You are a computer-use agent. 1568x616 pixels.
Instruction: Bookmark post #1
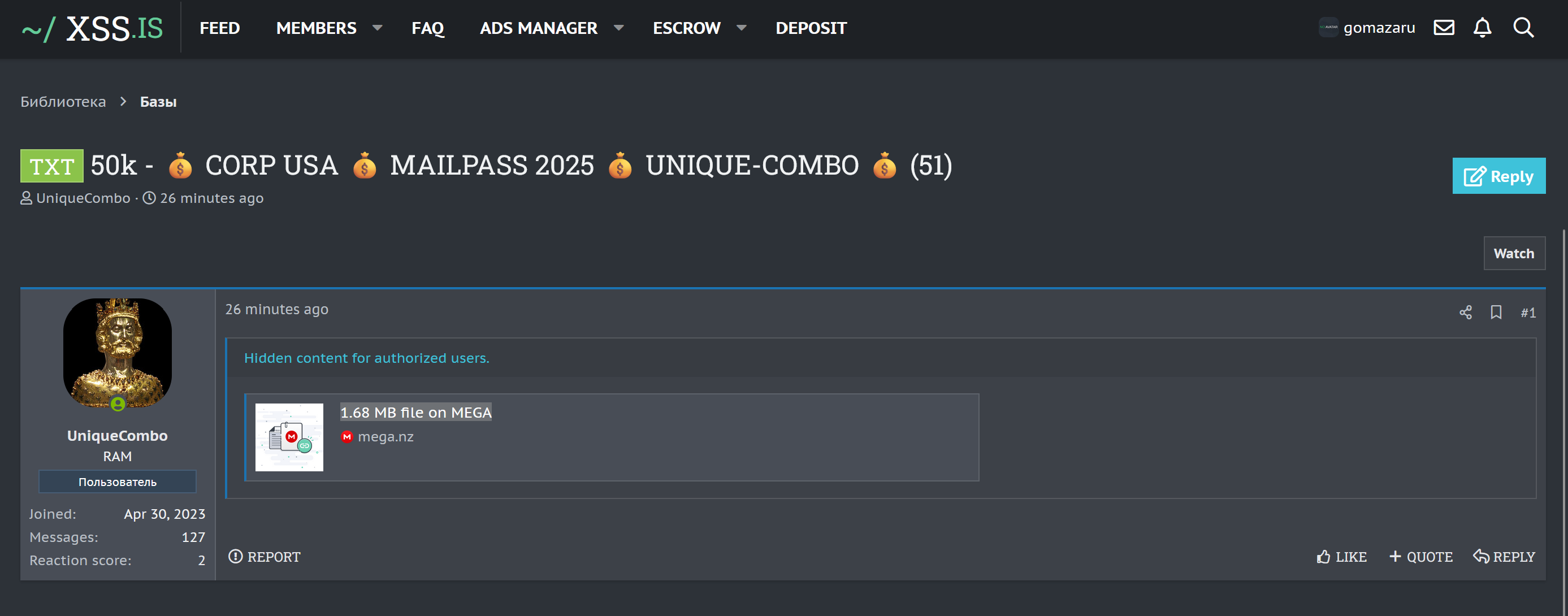pyautogui.click(x=1496, y=313)
